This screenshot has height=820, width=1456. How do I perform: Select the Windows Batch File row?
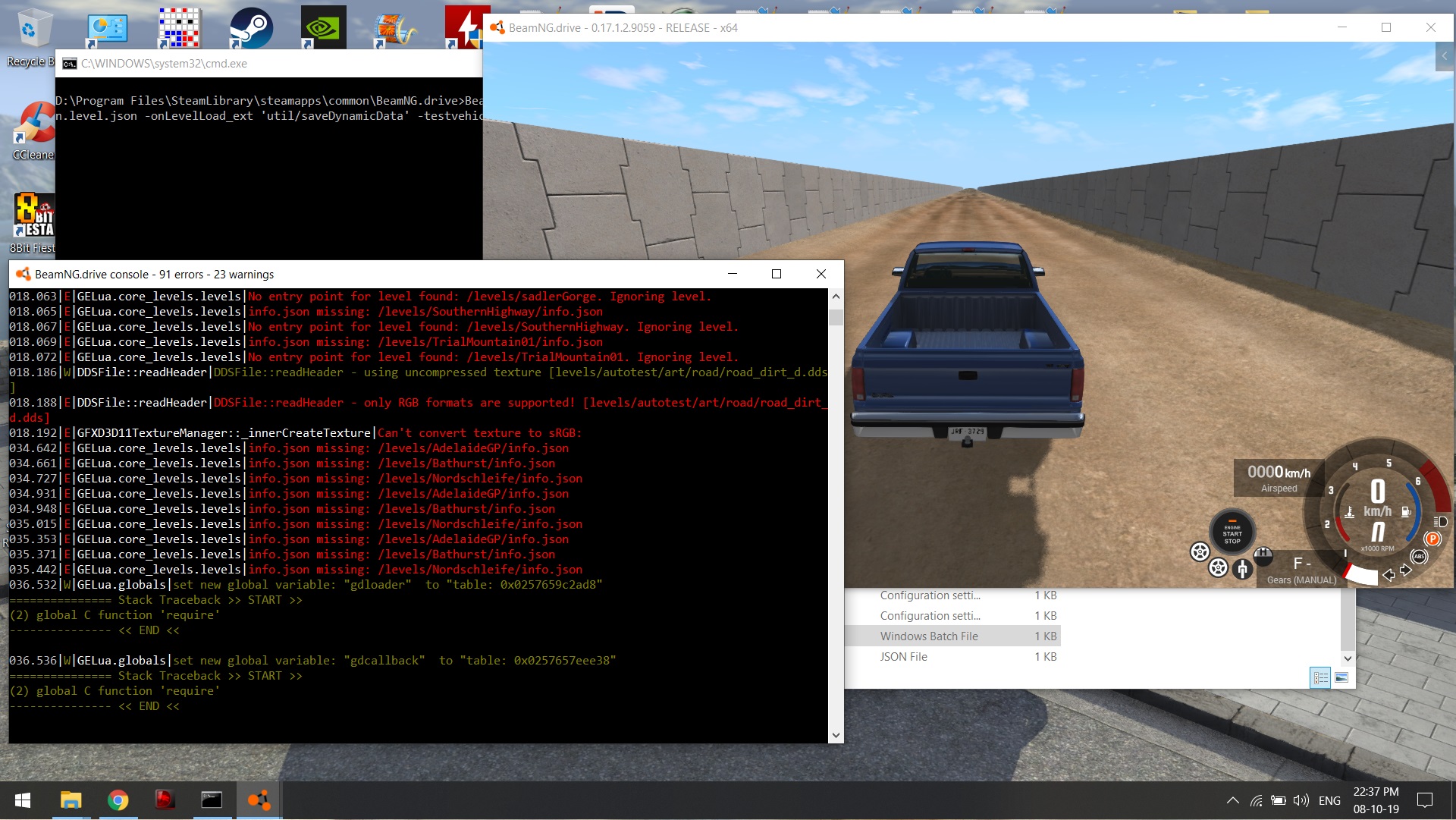(952, 636)
